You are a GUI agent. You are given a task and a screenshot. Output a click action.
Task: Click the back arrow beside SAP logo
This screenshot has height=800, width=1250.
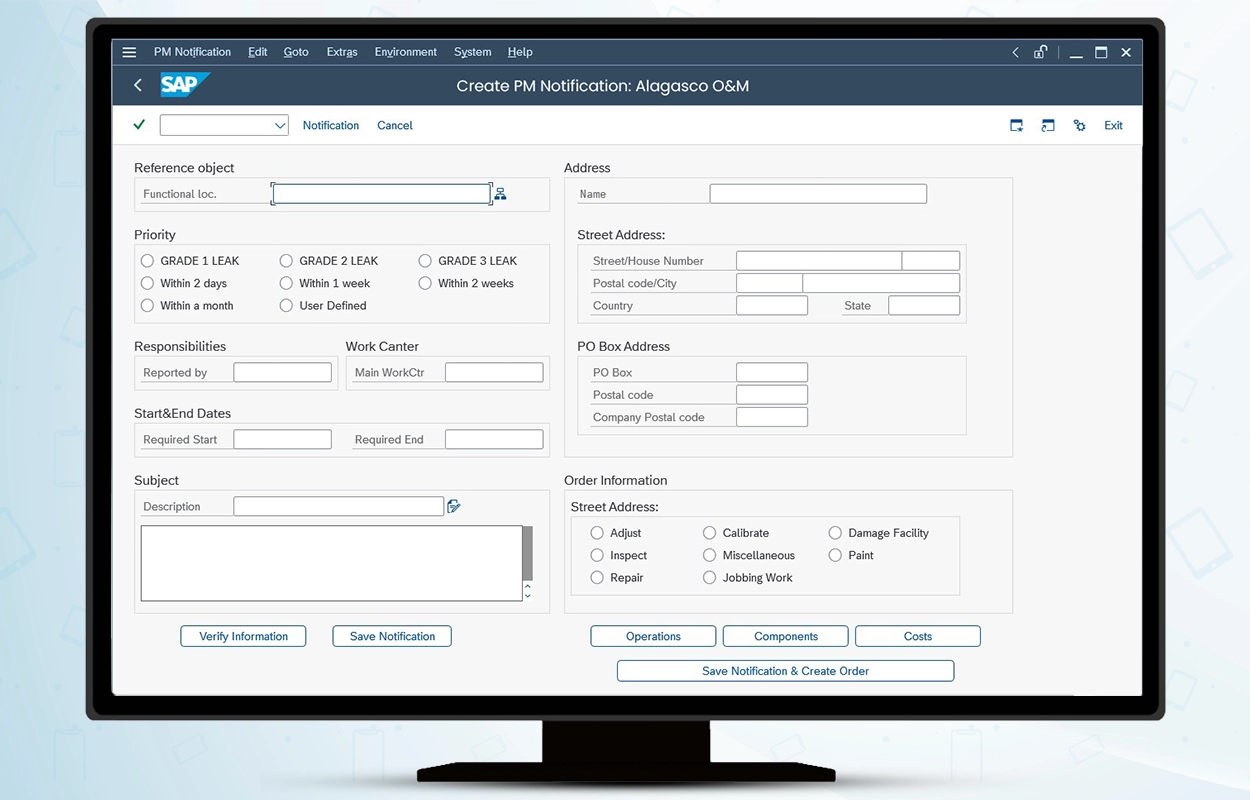click(x=138, y=85)
